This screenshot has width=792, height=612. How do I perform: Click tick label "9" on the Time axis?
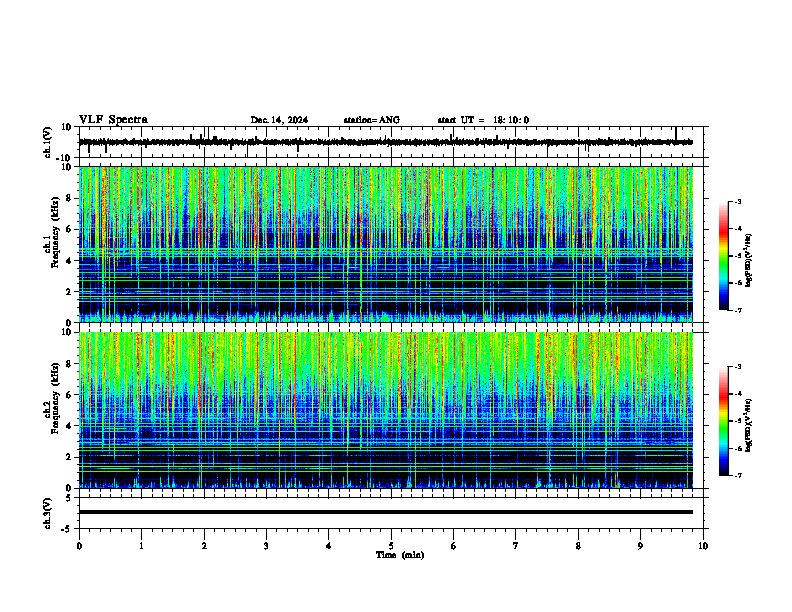point(640,546)
